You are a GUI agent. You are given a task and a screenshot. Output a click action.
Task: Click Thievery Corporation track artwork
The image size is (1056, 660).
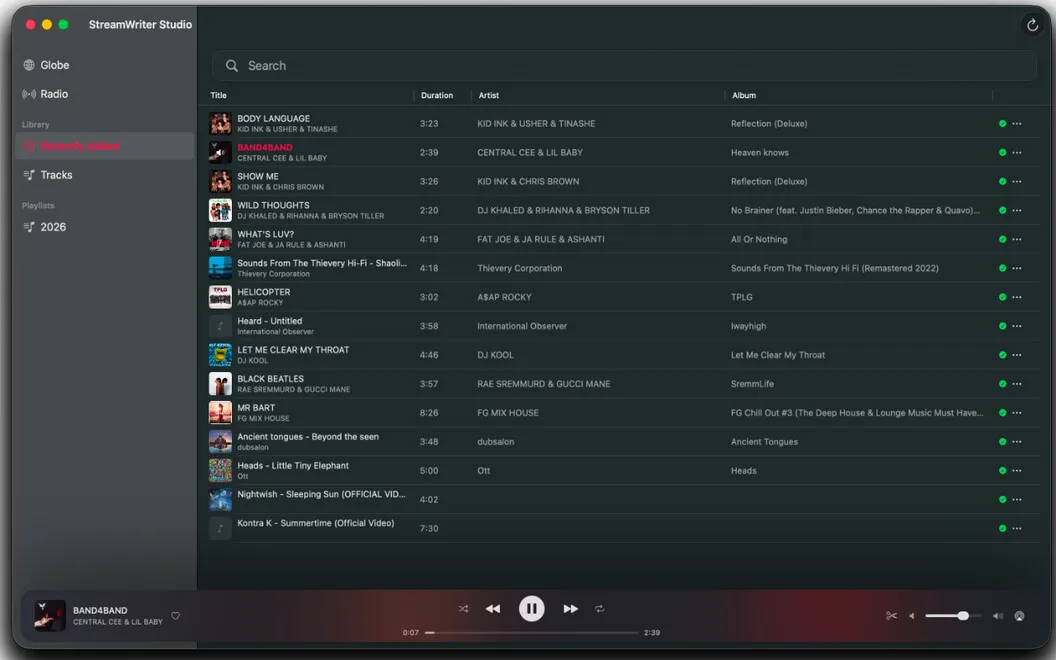[x=220, y=268]
